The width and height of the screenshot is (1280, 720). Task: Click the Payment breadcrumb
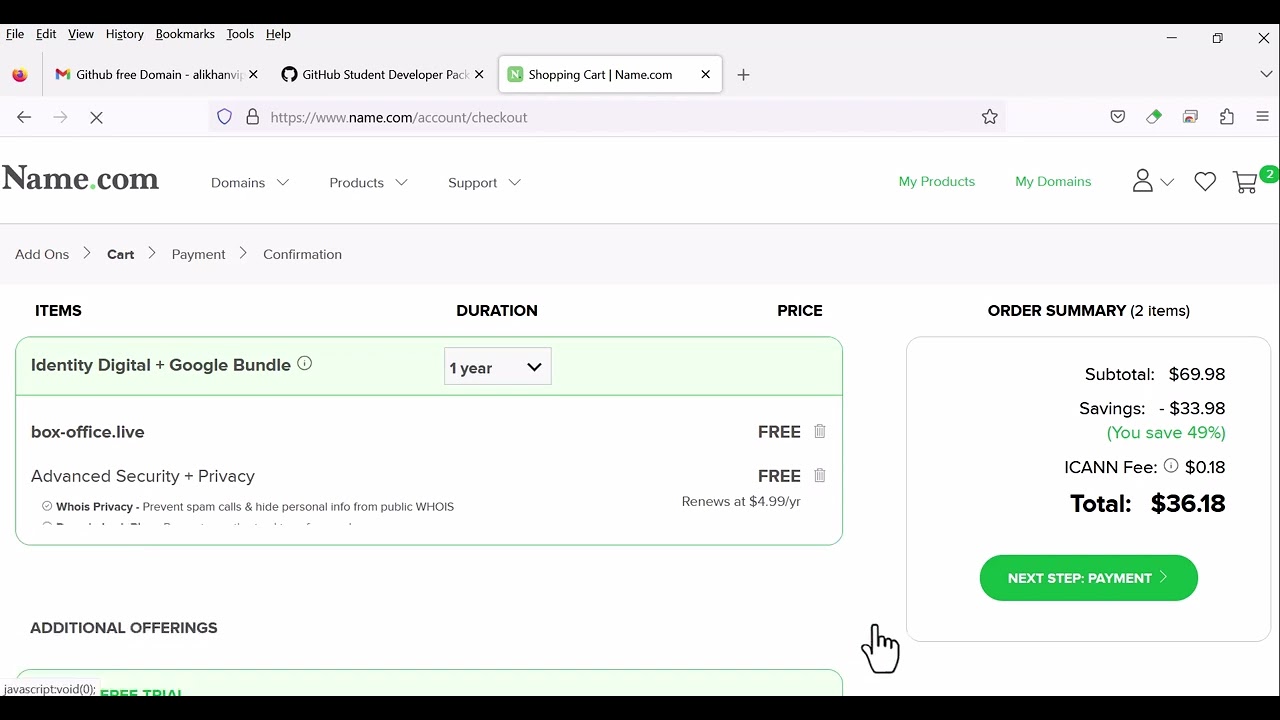[198, 254]
